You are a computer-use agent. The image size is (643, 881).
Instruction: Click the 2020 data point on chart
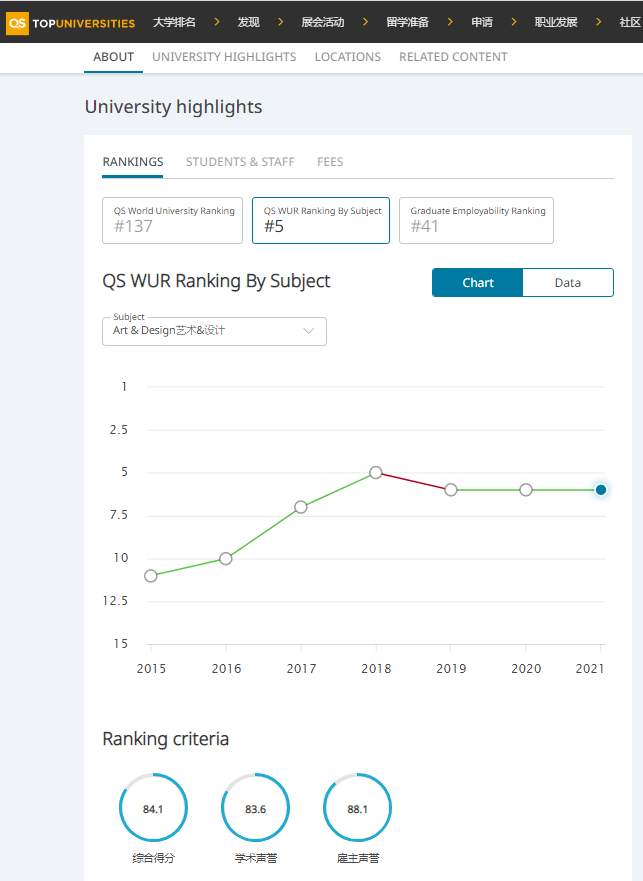[526, 490]
